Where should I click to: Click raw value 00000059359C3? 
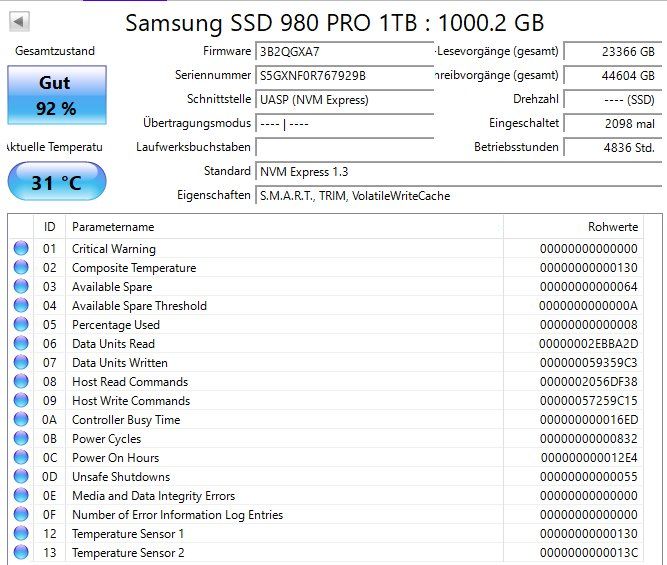589,363
